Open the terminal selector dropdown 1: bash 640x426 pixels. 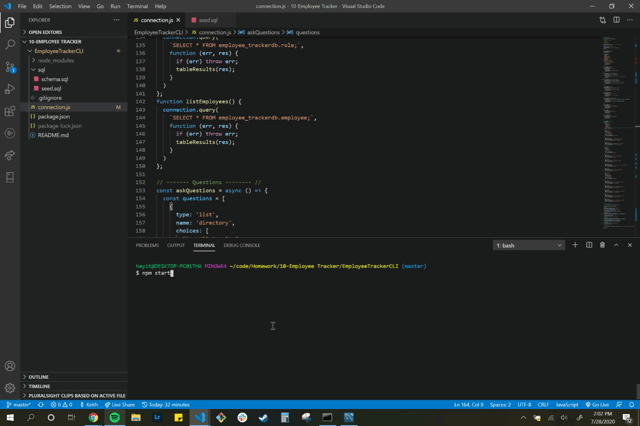pyautogui.click(x=529, y=245)
